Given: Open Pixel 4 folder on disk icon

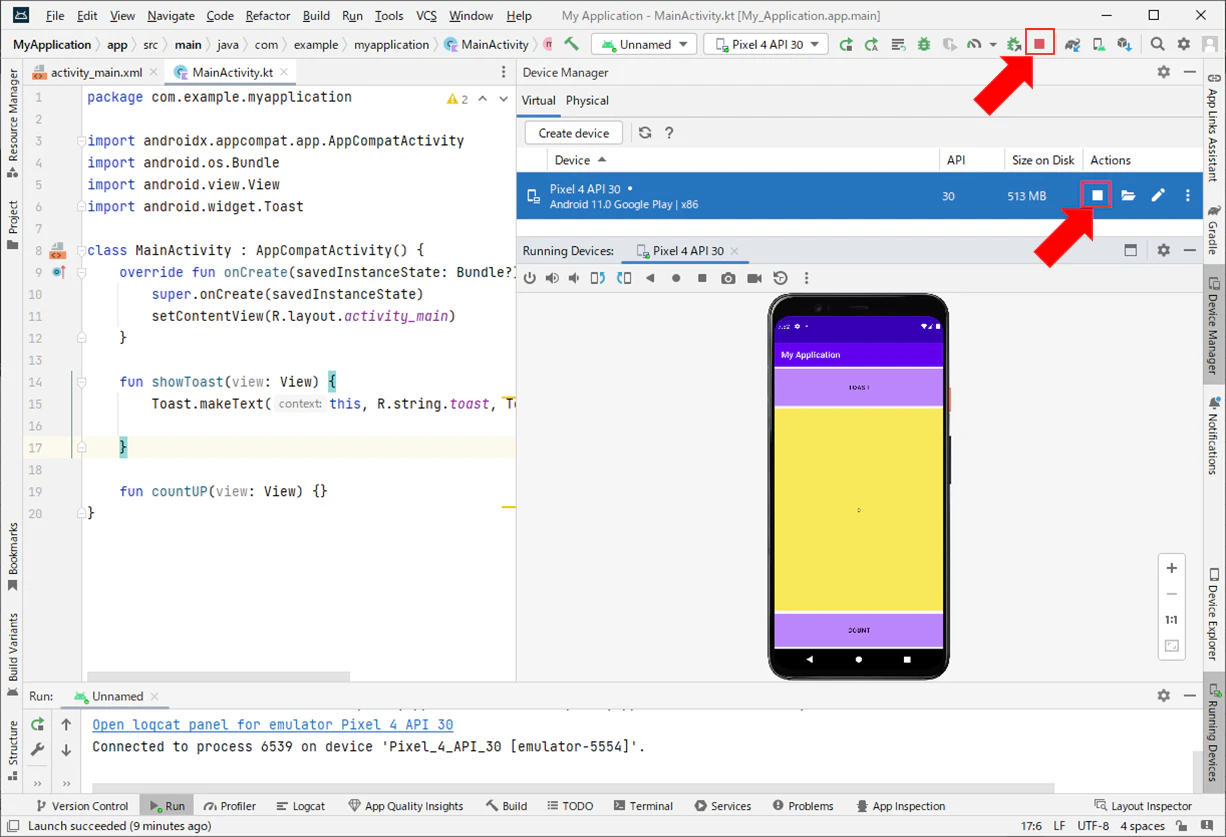Looking at the screenshot, I should tap(1128, 195).
